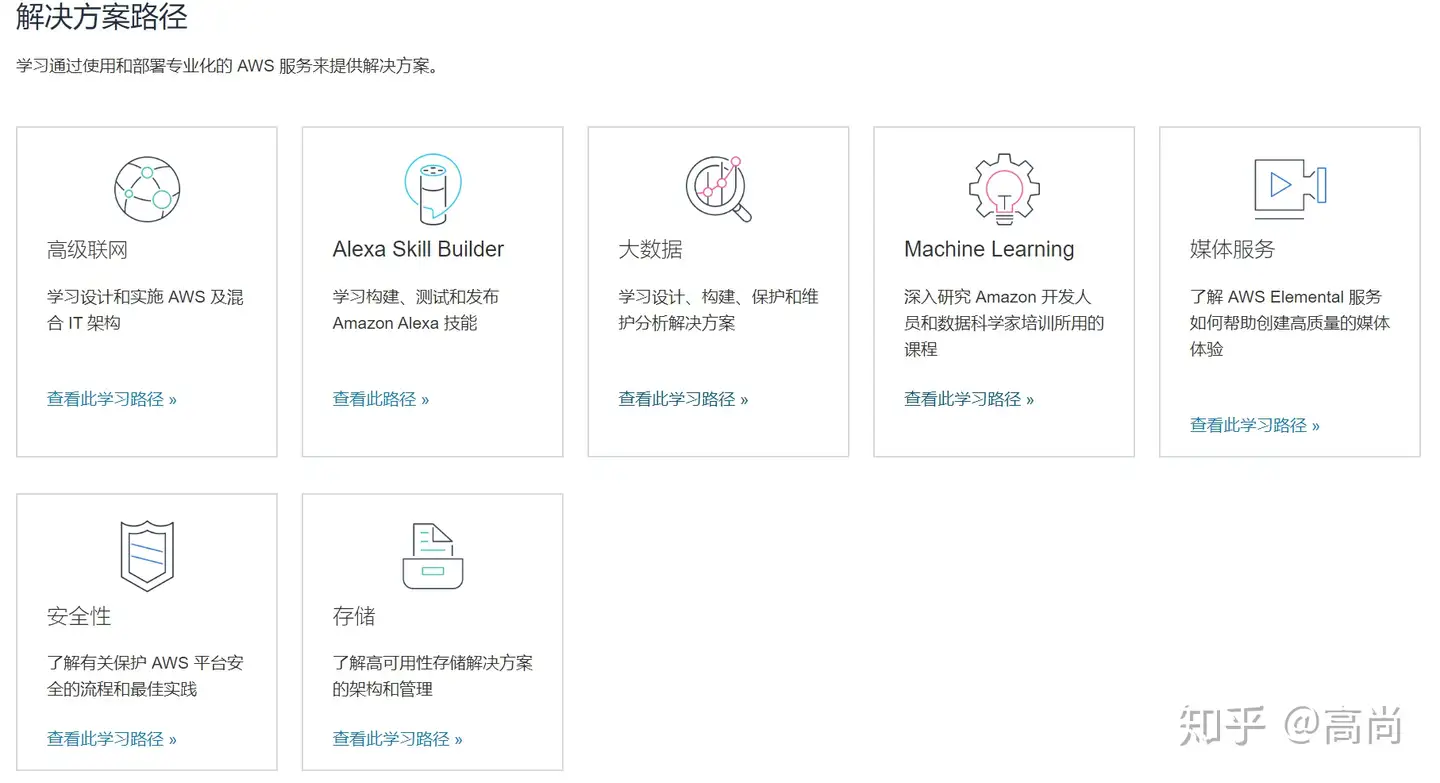Click the 媒体服务 video camera icon

(1290, 189)
